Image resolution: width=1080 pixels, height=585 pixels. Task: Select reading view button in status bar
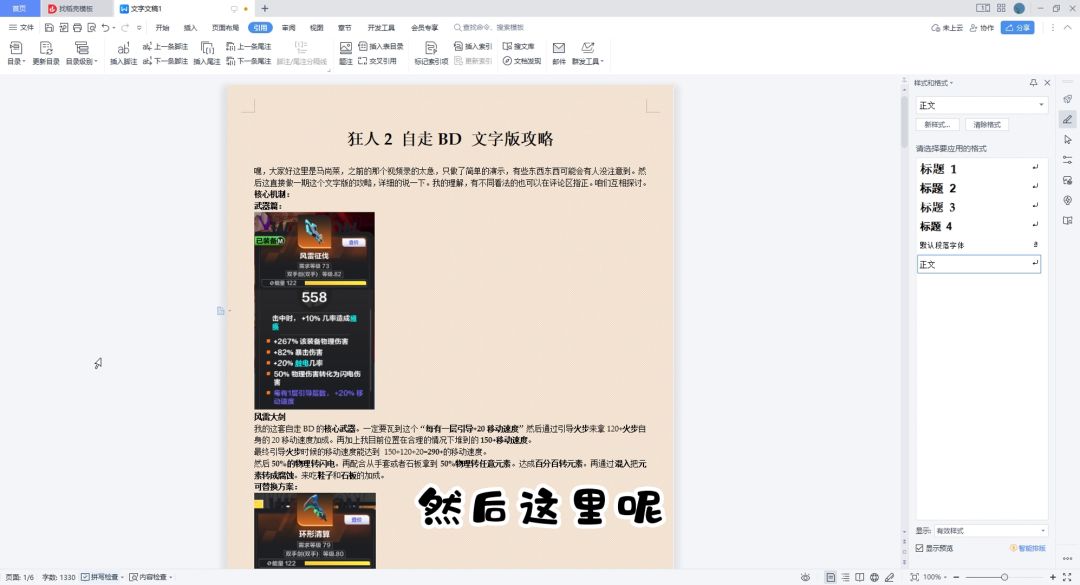860,577
